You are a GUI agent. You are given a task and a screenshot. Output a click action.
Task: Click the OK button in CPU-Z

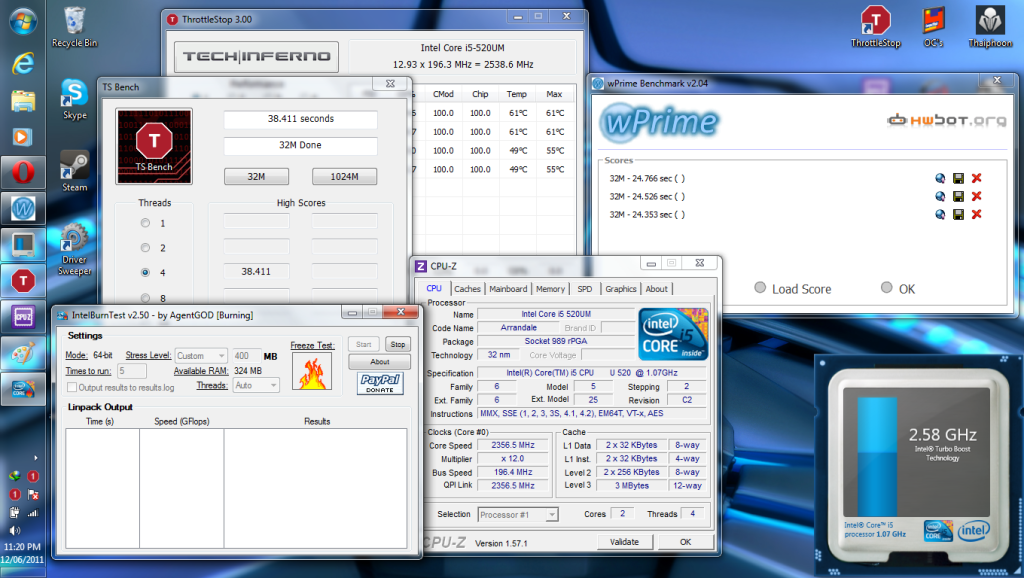[x=685, y=542]
